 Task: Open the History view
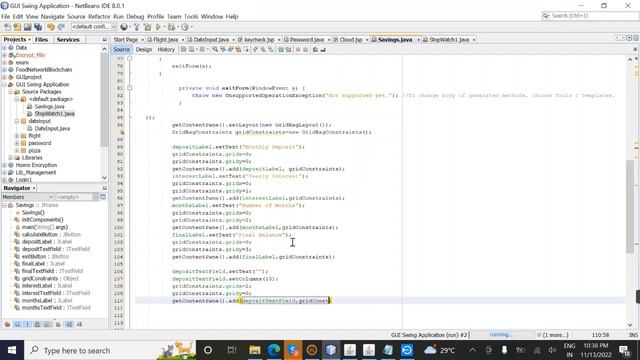pos(166,49)
